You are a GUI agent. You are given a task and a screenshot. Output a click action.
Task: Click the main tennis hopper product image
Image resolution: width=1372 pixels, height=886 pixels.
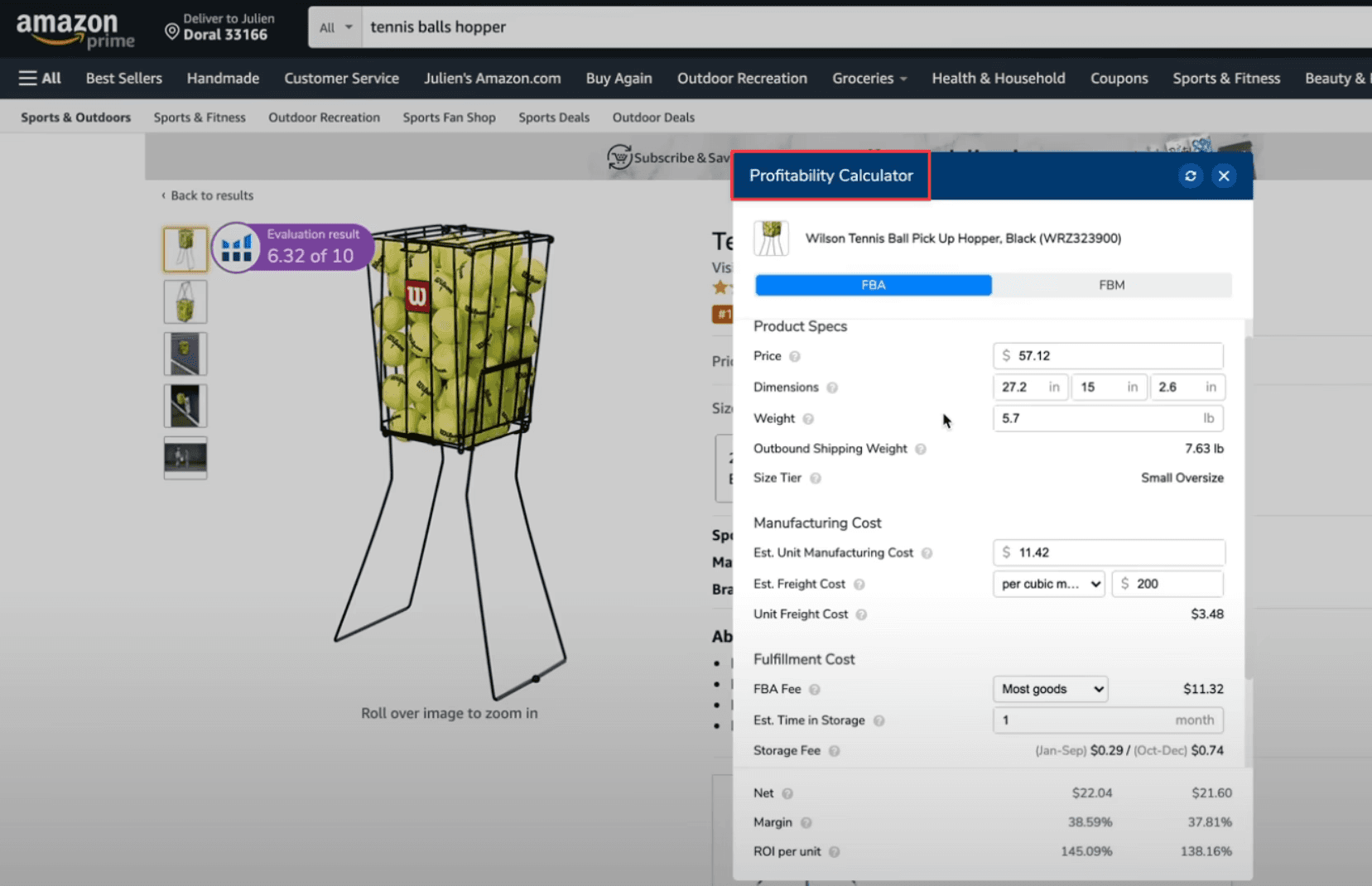[451, 462]
